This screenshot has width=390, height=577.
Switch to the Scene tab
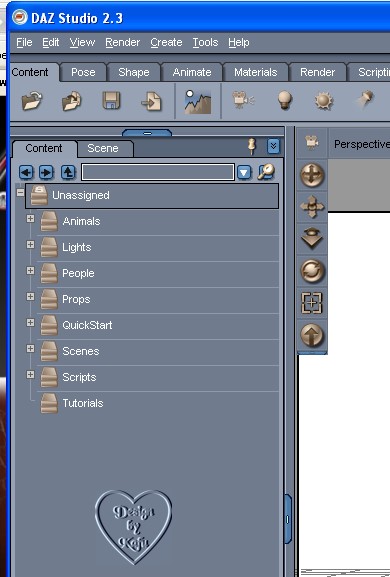[103, 148]
